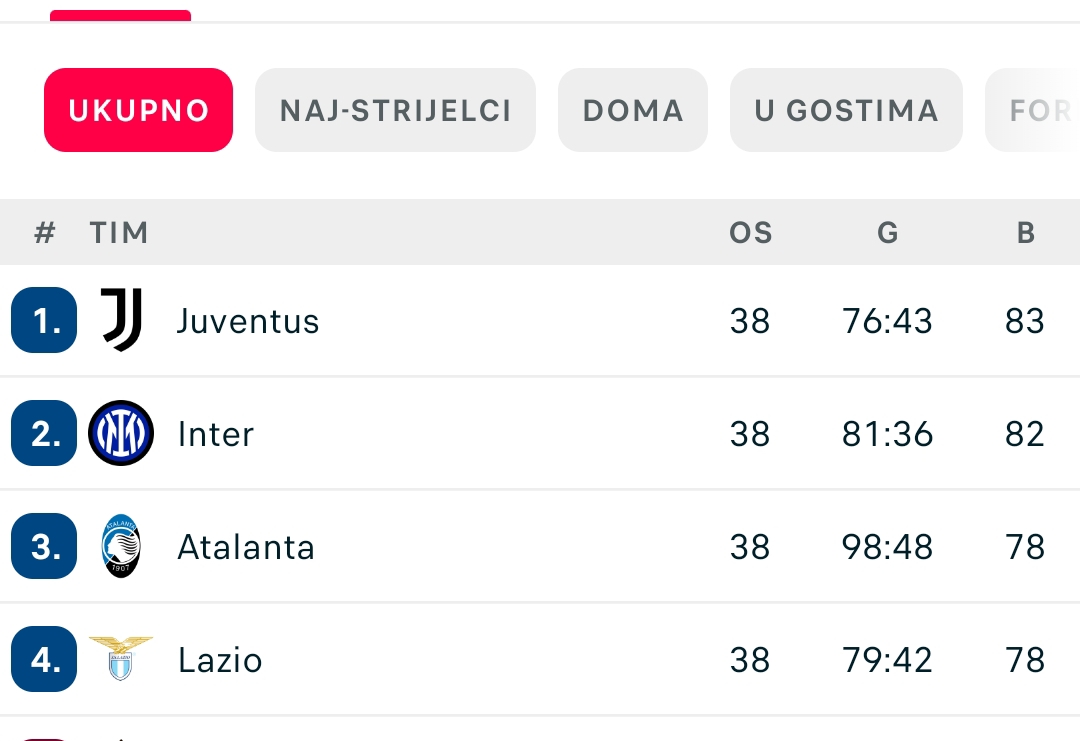Click the OS column header

click(751, 233)
